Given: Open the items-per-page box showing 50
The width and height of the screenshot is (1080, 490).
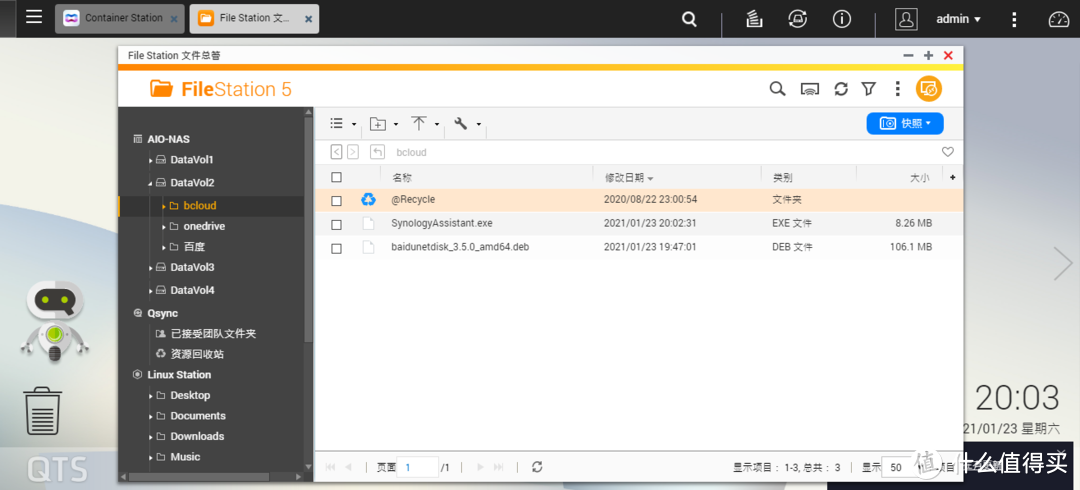Looking at the screenshot, I should click(x=902, y=467).
